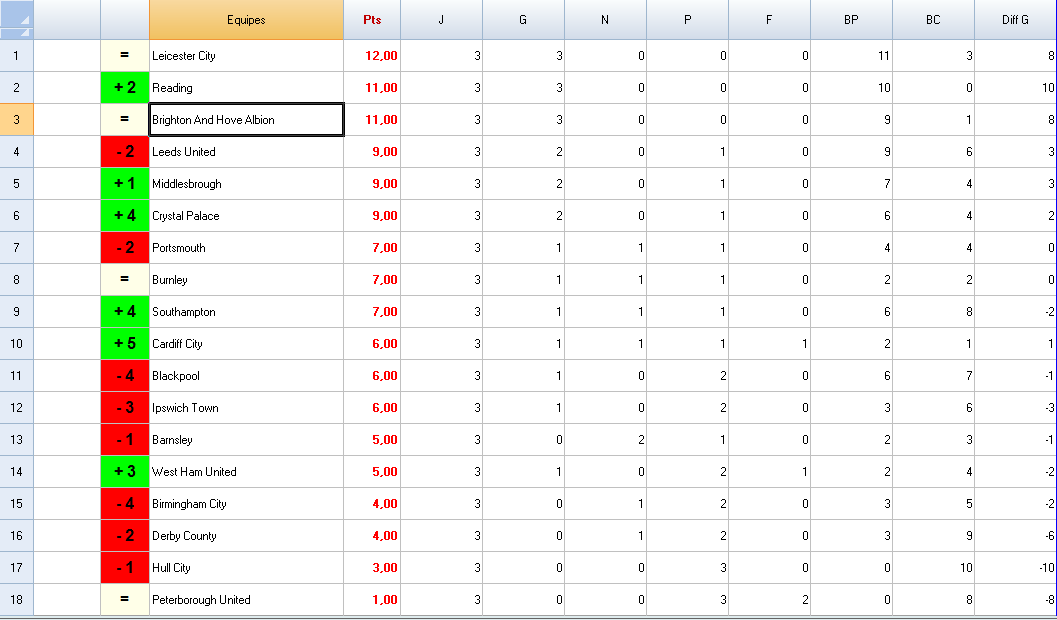Click Leicester City's BP value 11

(851, 56)
